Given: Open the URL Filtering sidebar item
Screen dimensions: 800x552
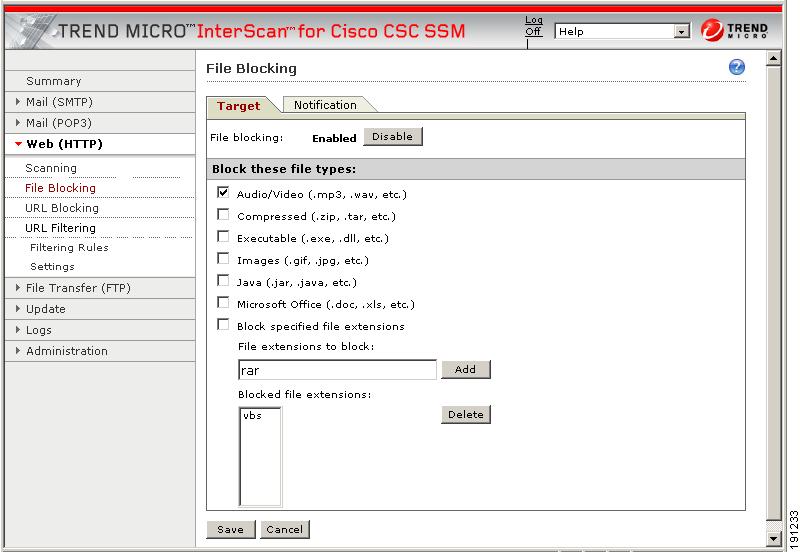Looking at the screenshot, I should 60,228.
